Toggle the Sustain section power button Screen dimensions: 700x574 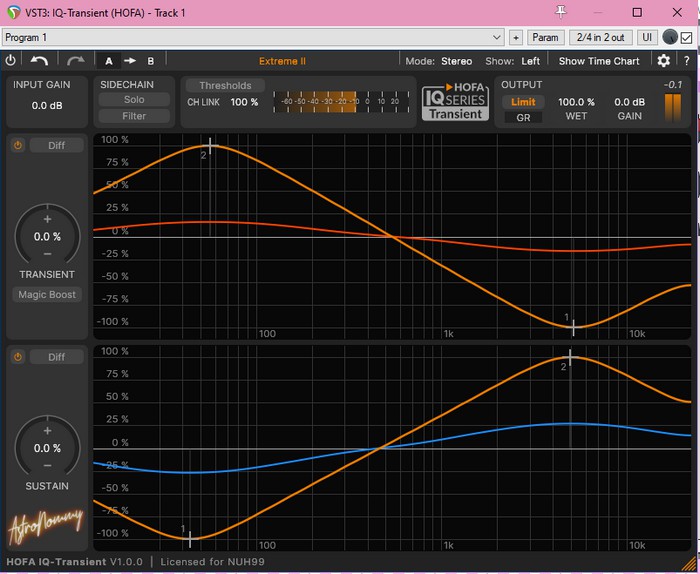coord(17,357)
